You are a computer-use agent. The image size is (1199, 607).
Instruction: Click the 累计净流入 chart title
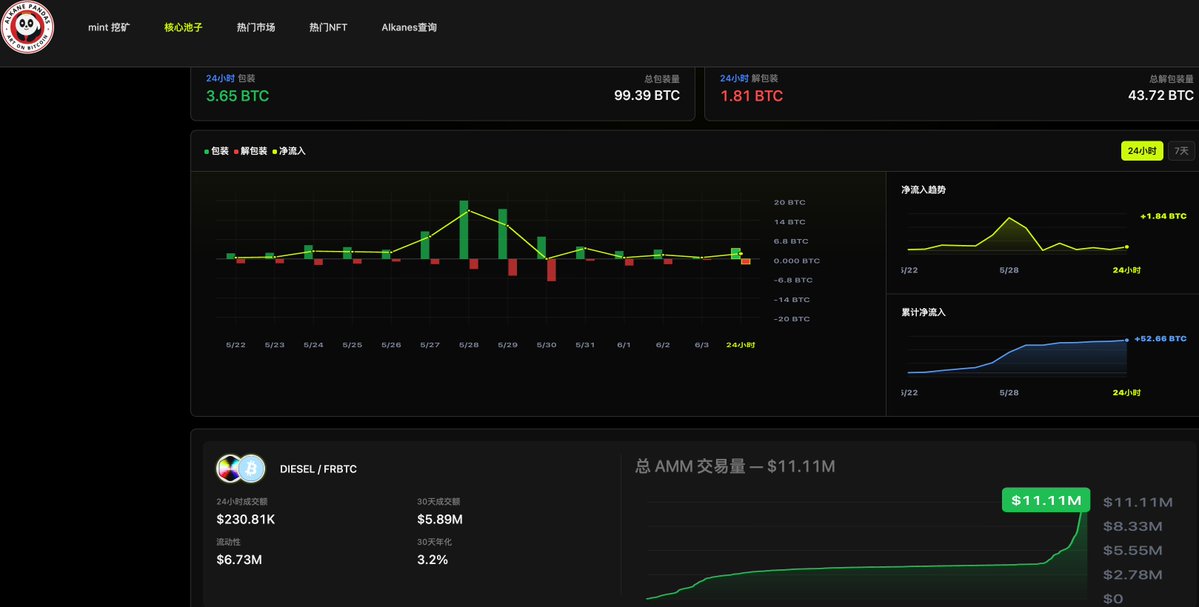point(923,313)
